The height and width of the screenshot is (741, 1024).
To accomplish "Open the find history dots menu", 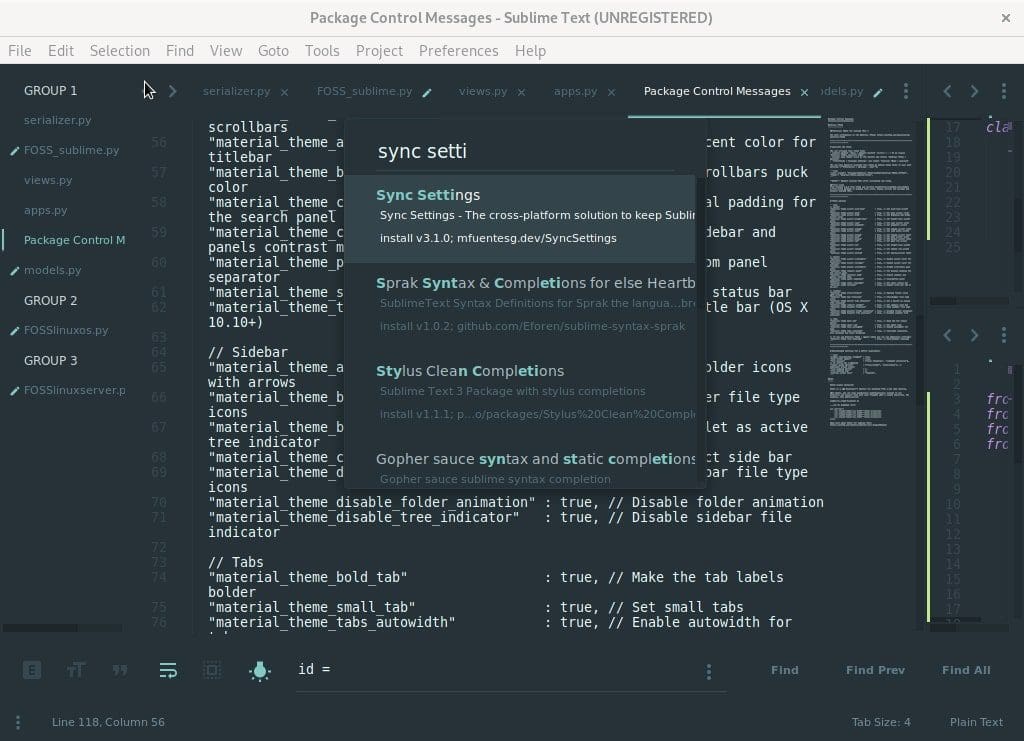I will (708, 671).
